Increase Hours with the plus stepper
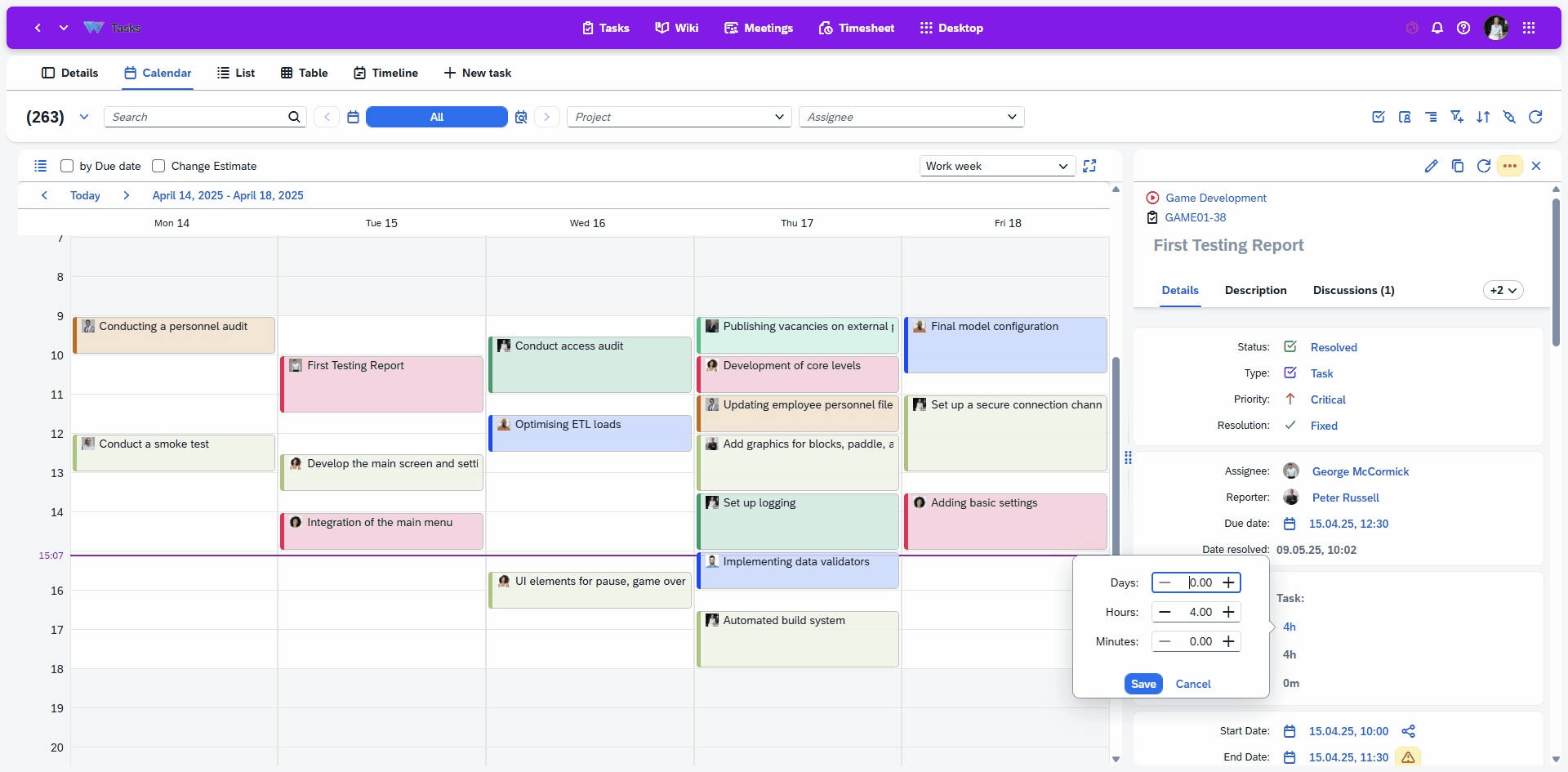 (x=1228, y=612)
